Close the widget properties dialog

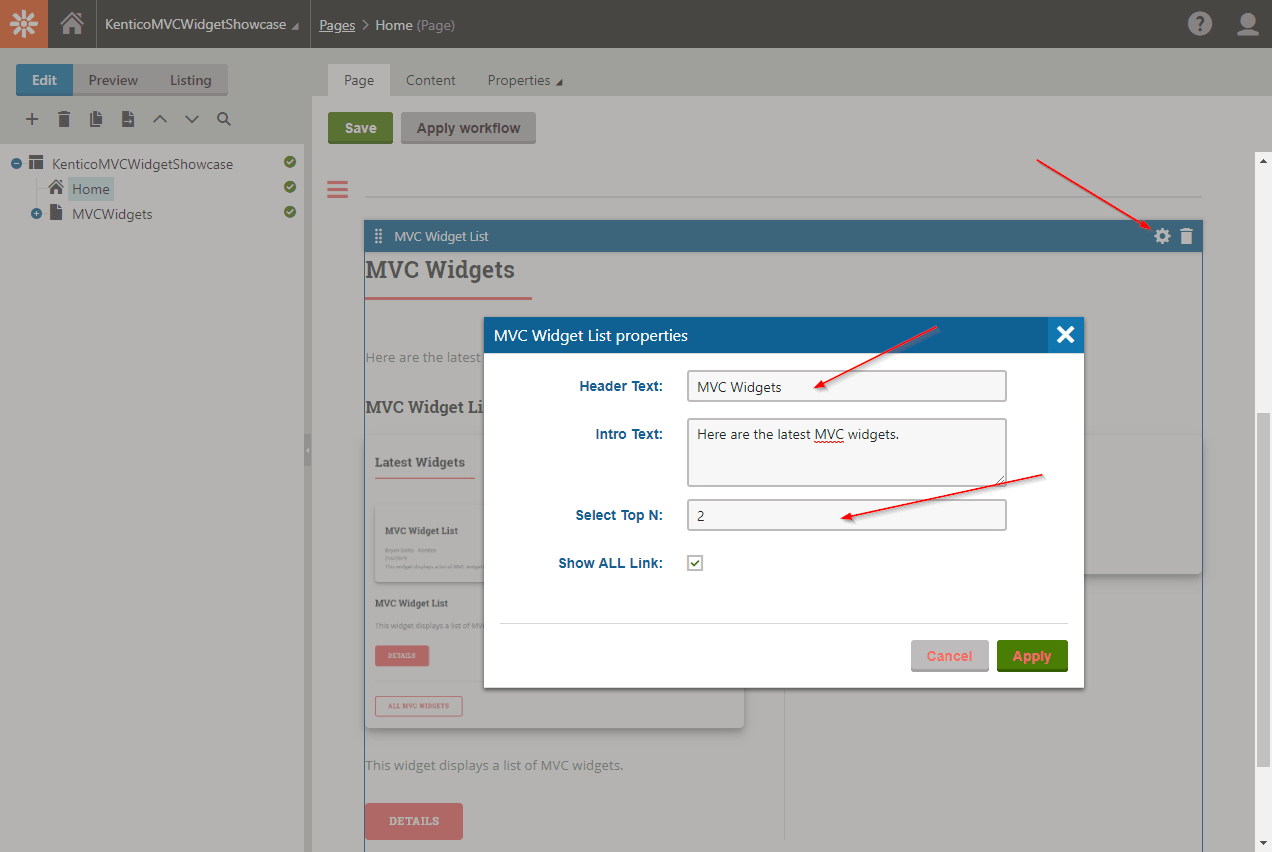[x=1066, y=335]
